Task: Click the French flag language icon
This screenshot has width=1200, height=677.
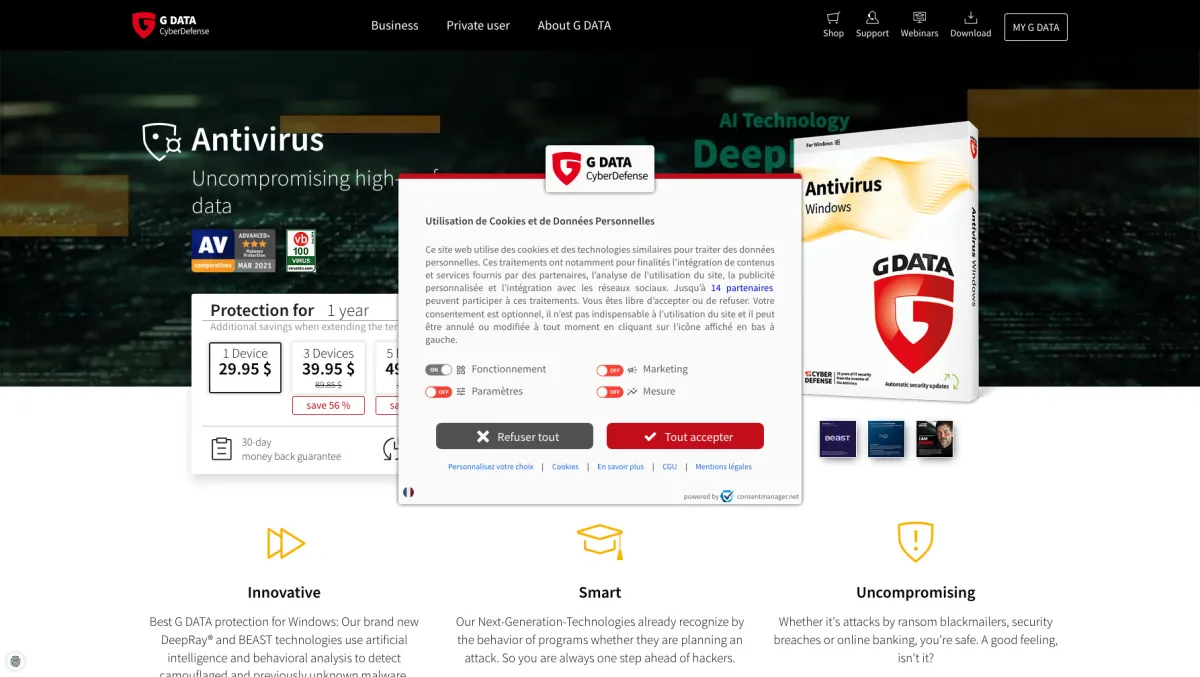Action: click(408, 492)
